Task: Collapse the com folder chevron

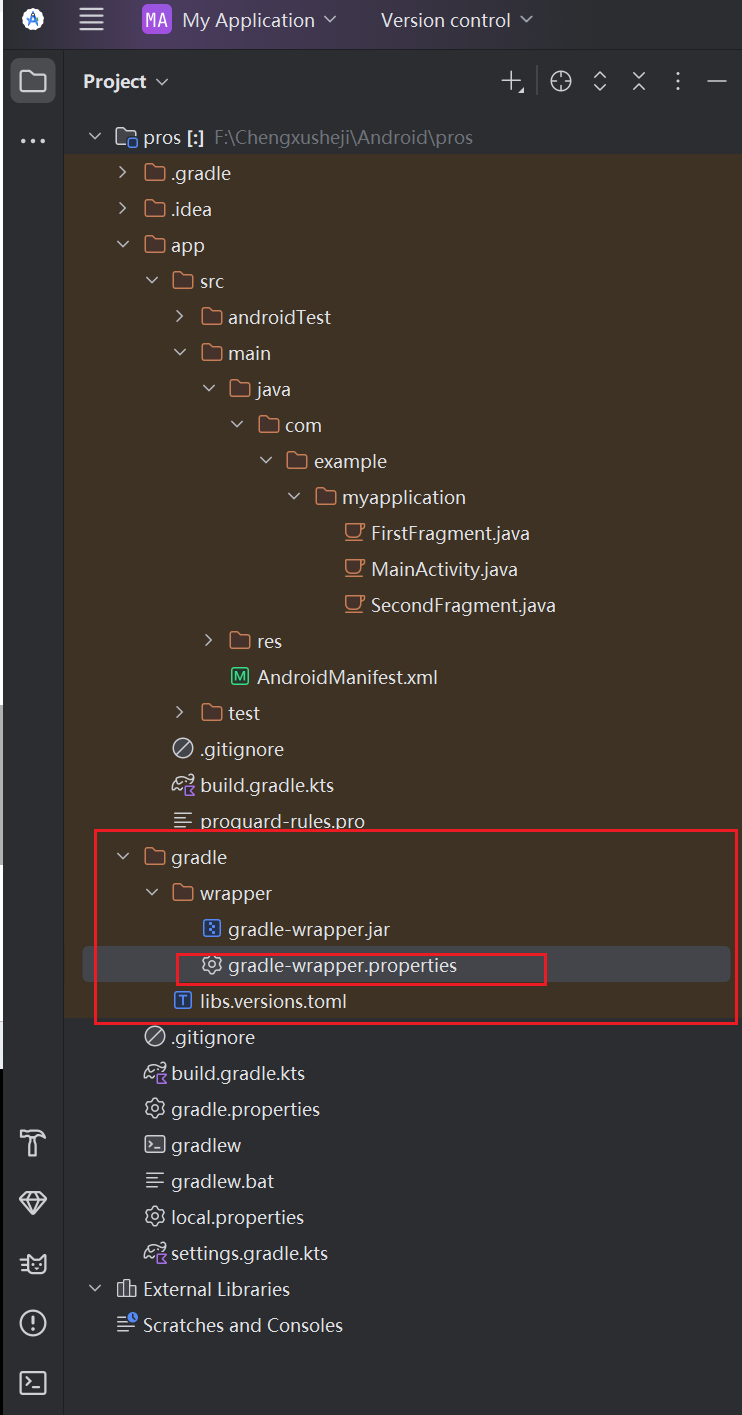Action: coord(236,425)
